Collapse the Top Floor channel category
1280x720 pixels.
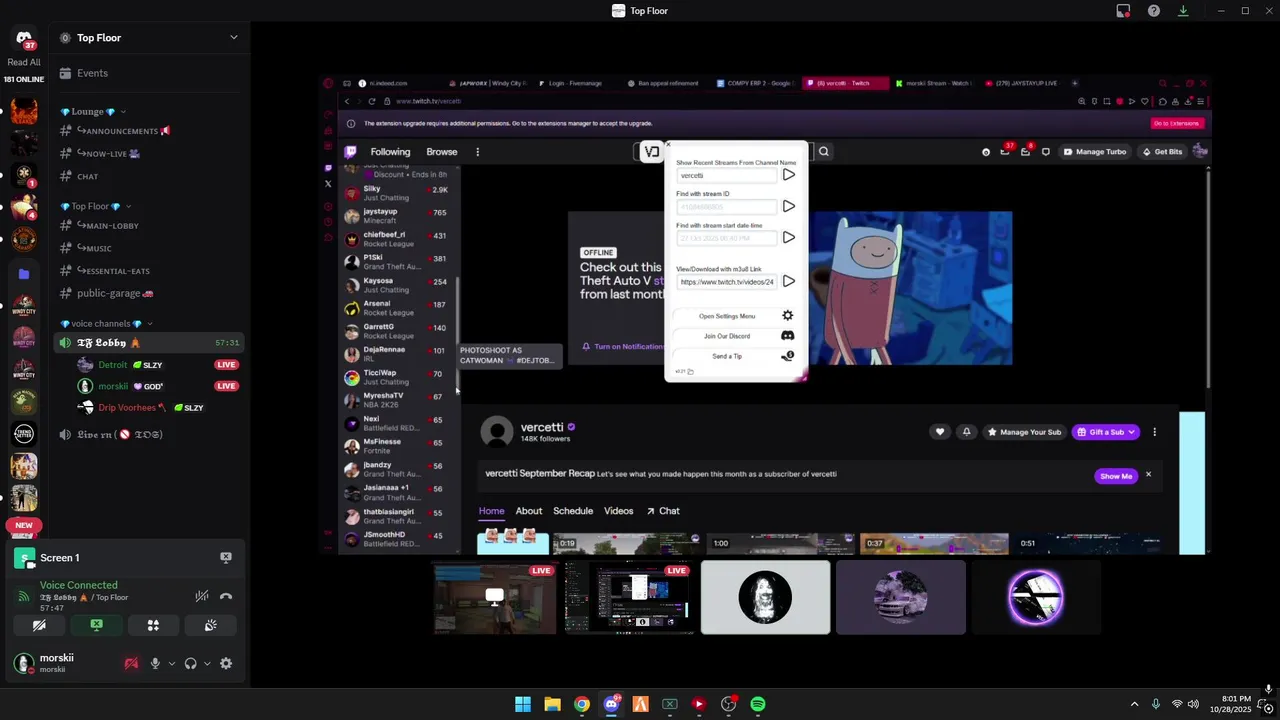click(x=95, y=206)
